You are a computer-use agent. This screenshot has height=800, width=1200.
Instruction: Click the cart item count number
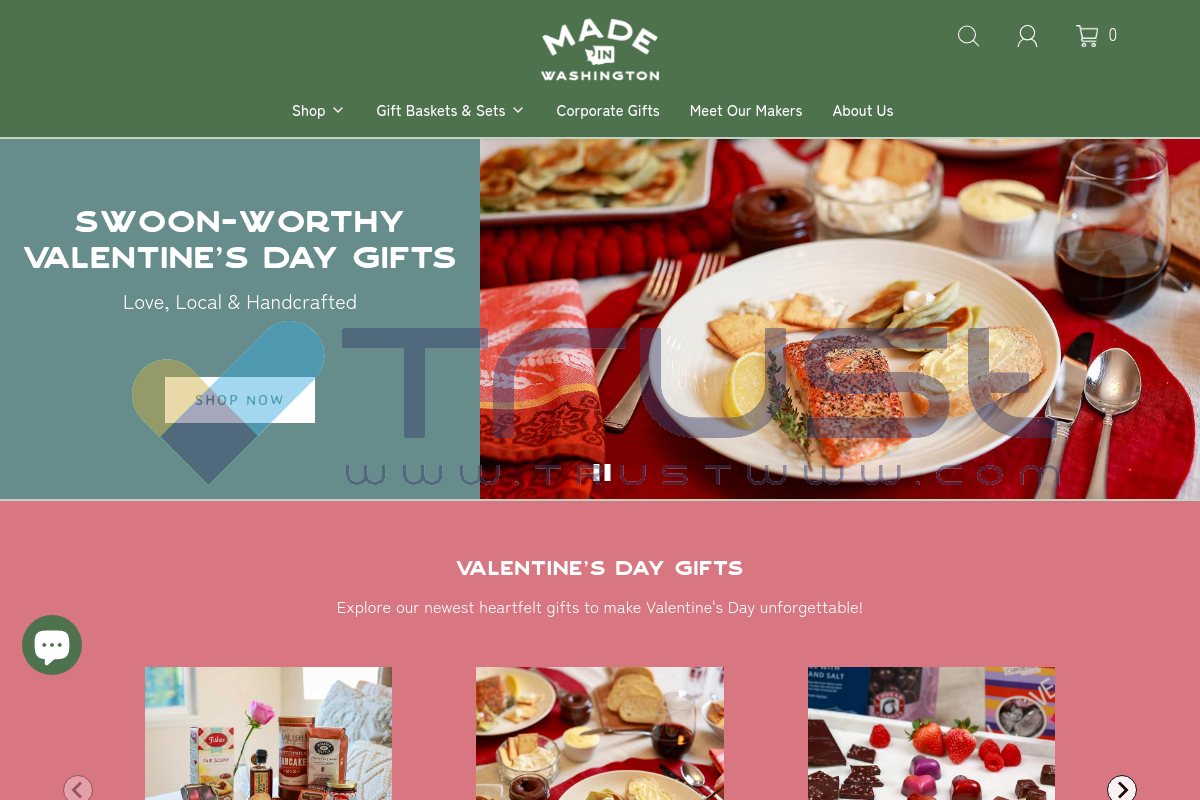click(x=1113, y=36)
